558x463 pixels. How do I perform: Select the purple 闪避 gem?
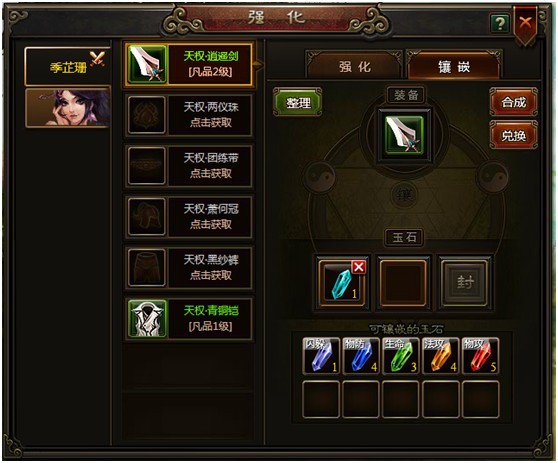[x=321, y=356]
